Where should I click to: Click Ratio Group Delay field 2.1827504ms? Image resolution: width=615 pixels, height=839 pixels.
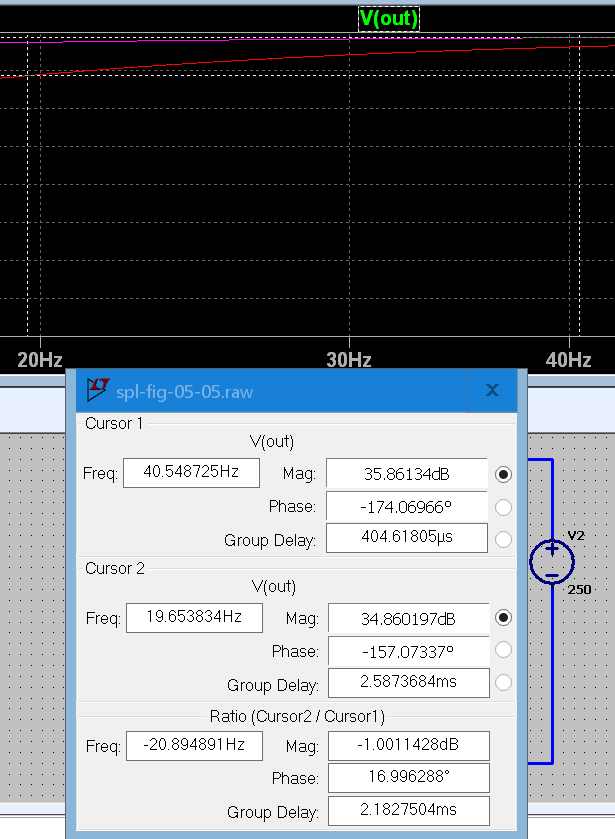[408, 811]
